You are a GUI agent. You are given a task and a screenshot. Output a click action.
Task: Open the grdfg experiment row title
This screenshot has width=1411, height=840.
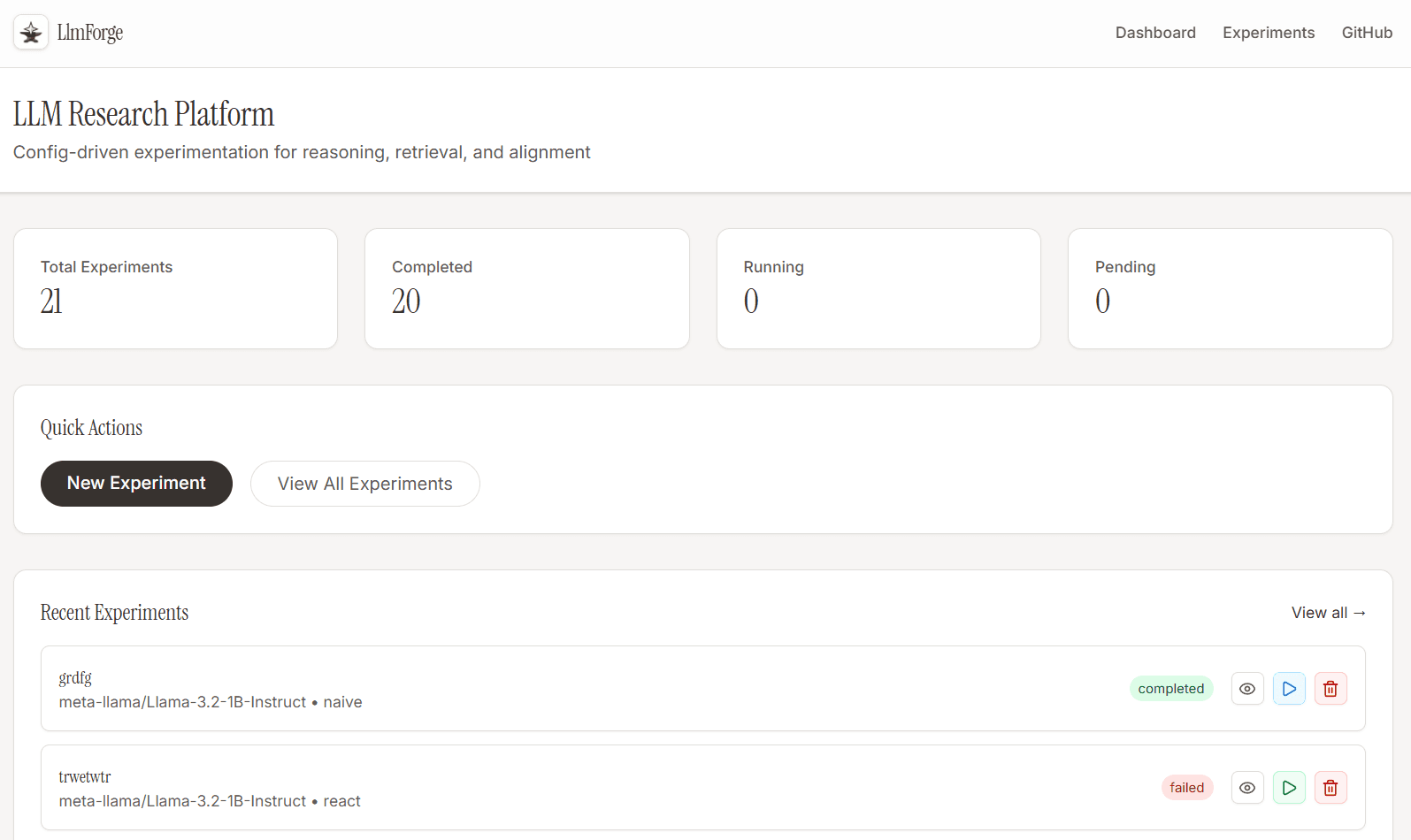[75, 678]
